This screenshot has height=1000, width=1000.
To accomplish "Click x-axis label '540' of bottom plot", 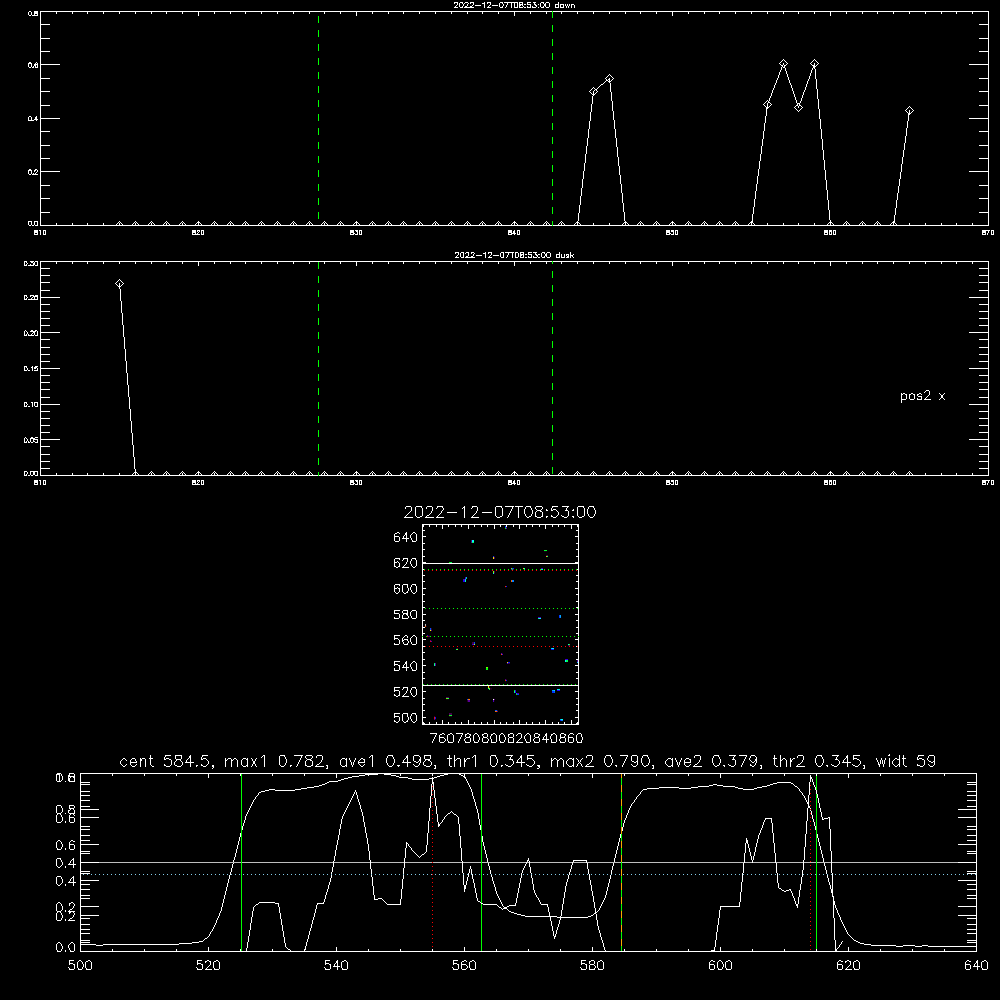I will coord(336,966).
